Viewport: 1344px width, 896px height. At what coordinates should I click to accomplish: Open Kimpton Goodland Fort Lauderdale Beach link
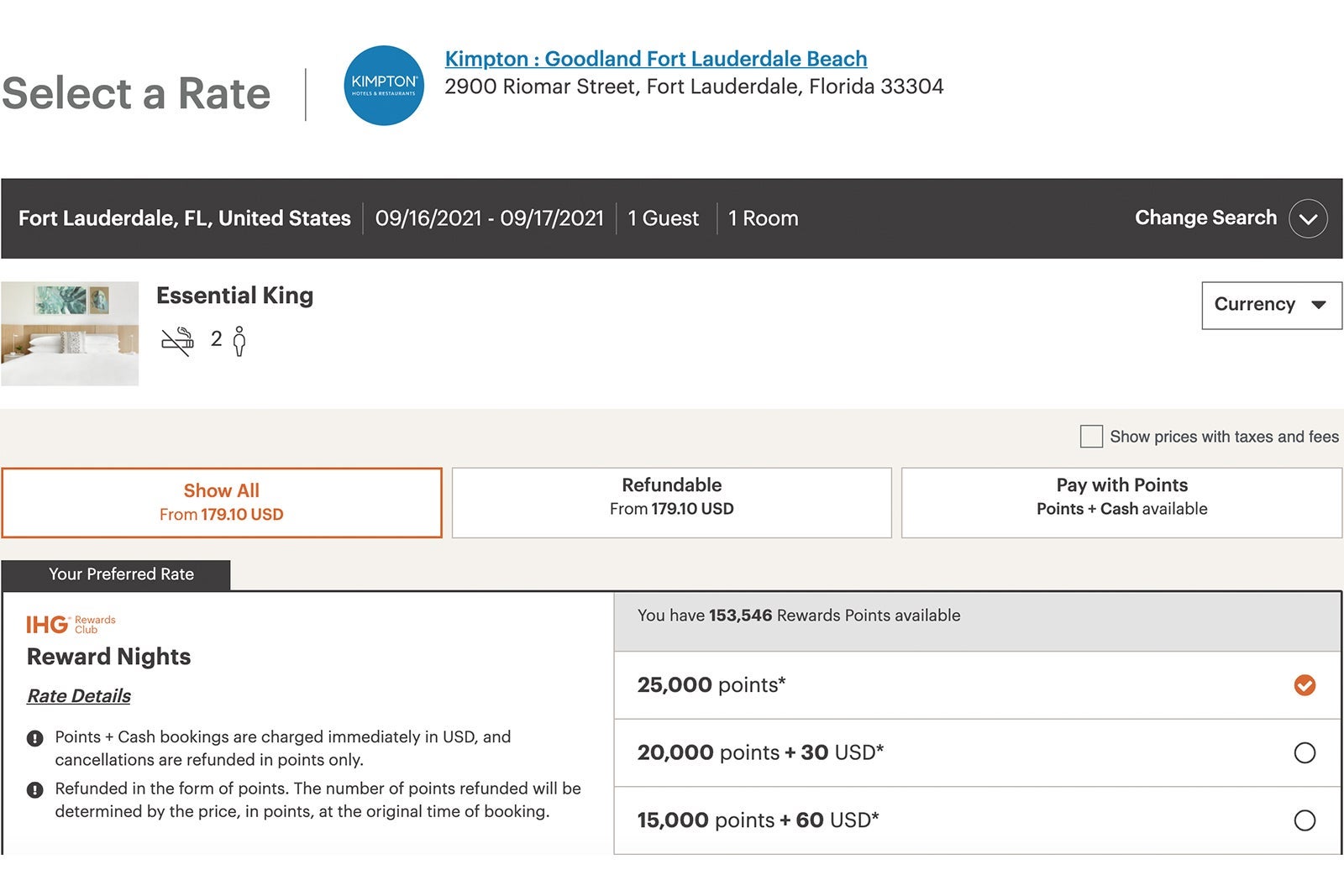[x=655, y=59]
